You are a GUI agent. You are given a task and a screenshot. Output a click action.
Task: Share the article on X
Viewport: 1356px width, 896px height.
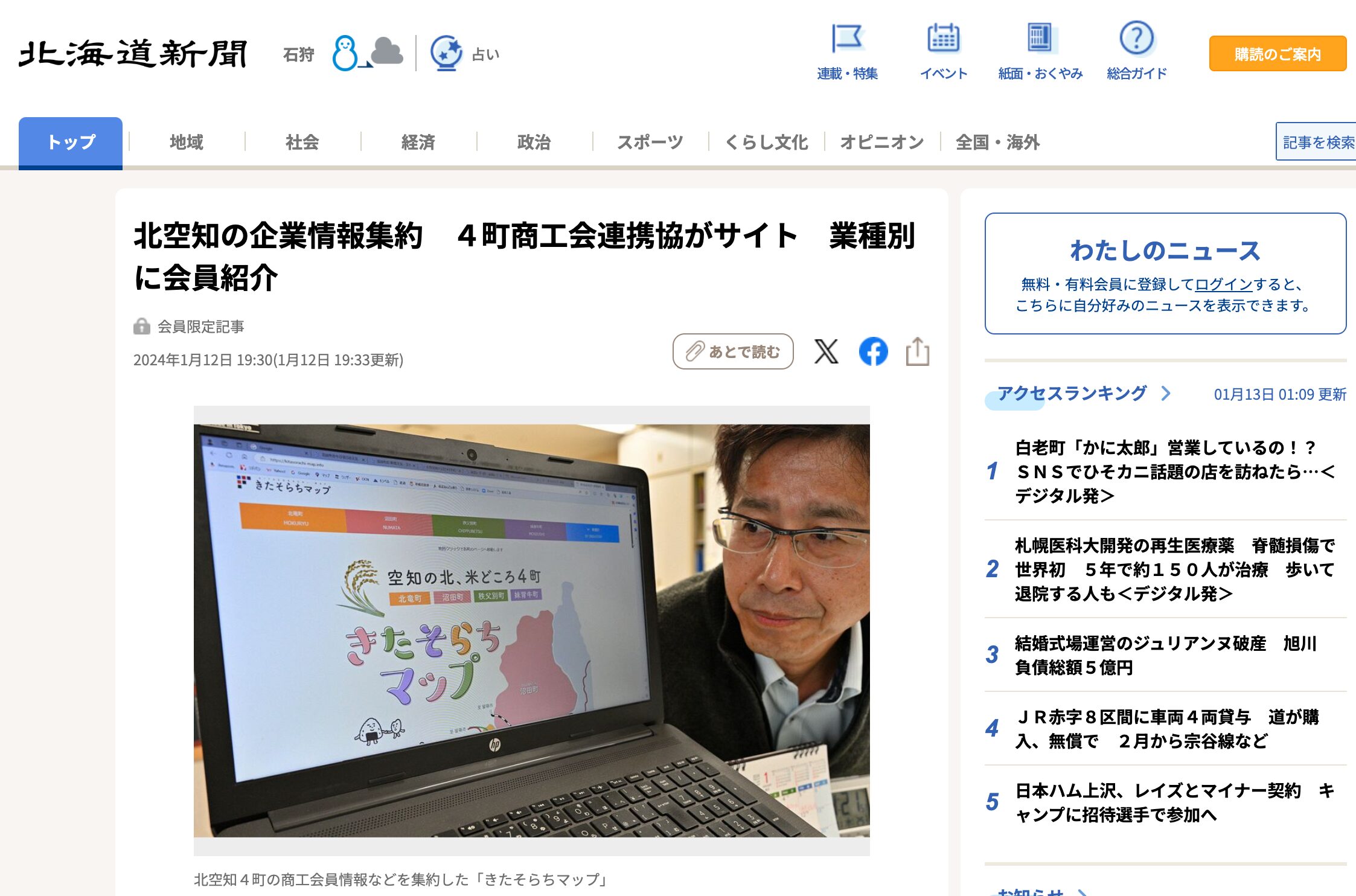(826, 351)
